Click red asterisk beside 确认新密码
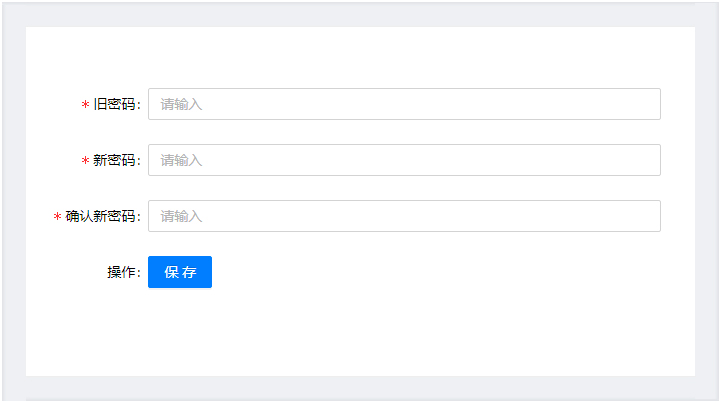Viewport: 721px width, 403px height. click(57, 217)
